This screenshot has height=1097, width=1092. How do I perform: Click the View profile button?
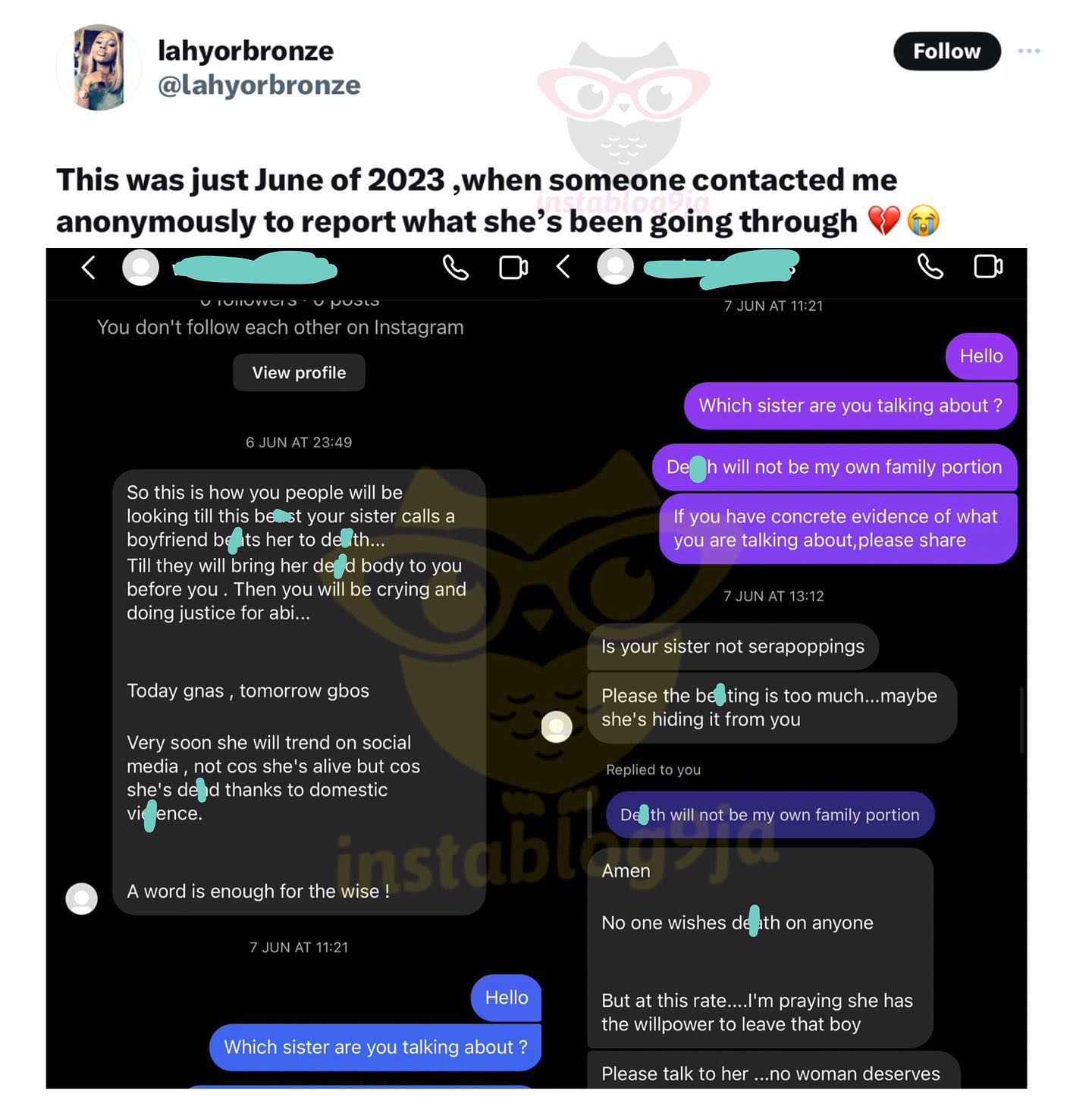[299, 372]
